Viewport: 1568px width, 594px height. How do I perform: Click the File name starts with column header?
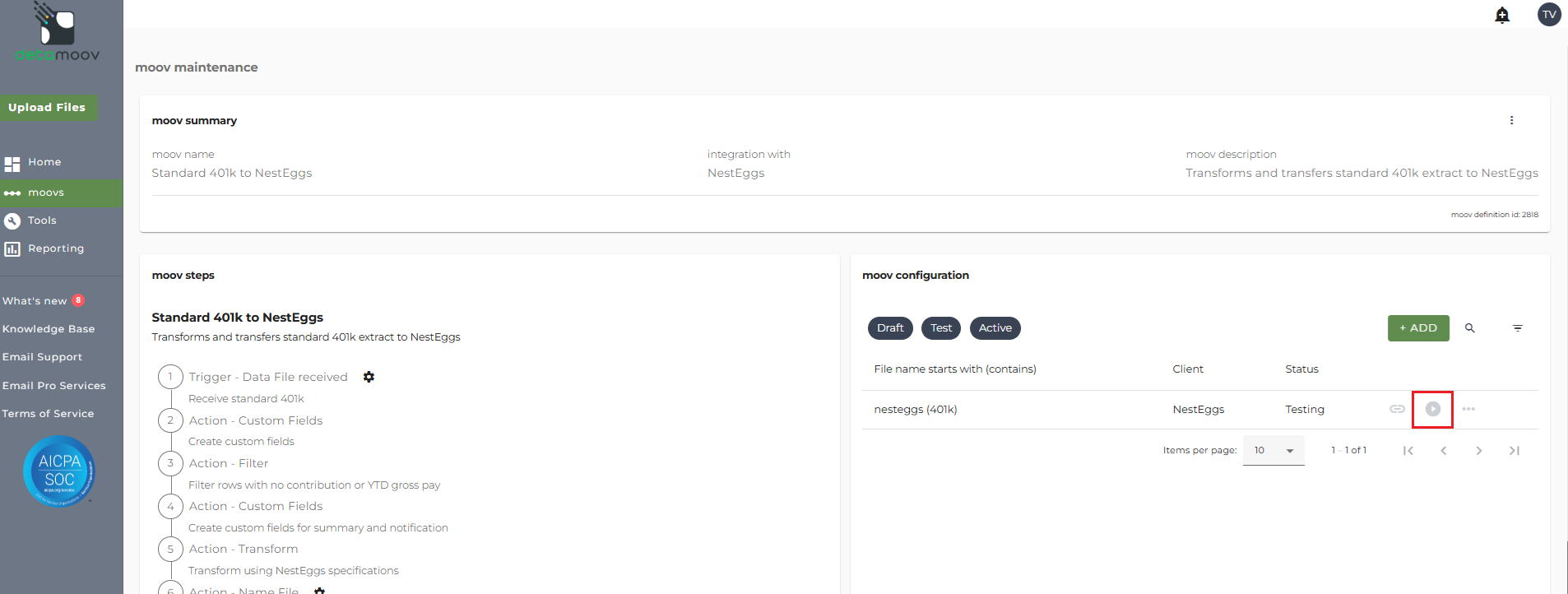[955, 369]
